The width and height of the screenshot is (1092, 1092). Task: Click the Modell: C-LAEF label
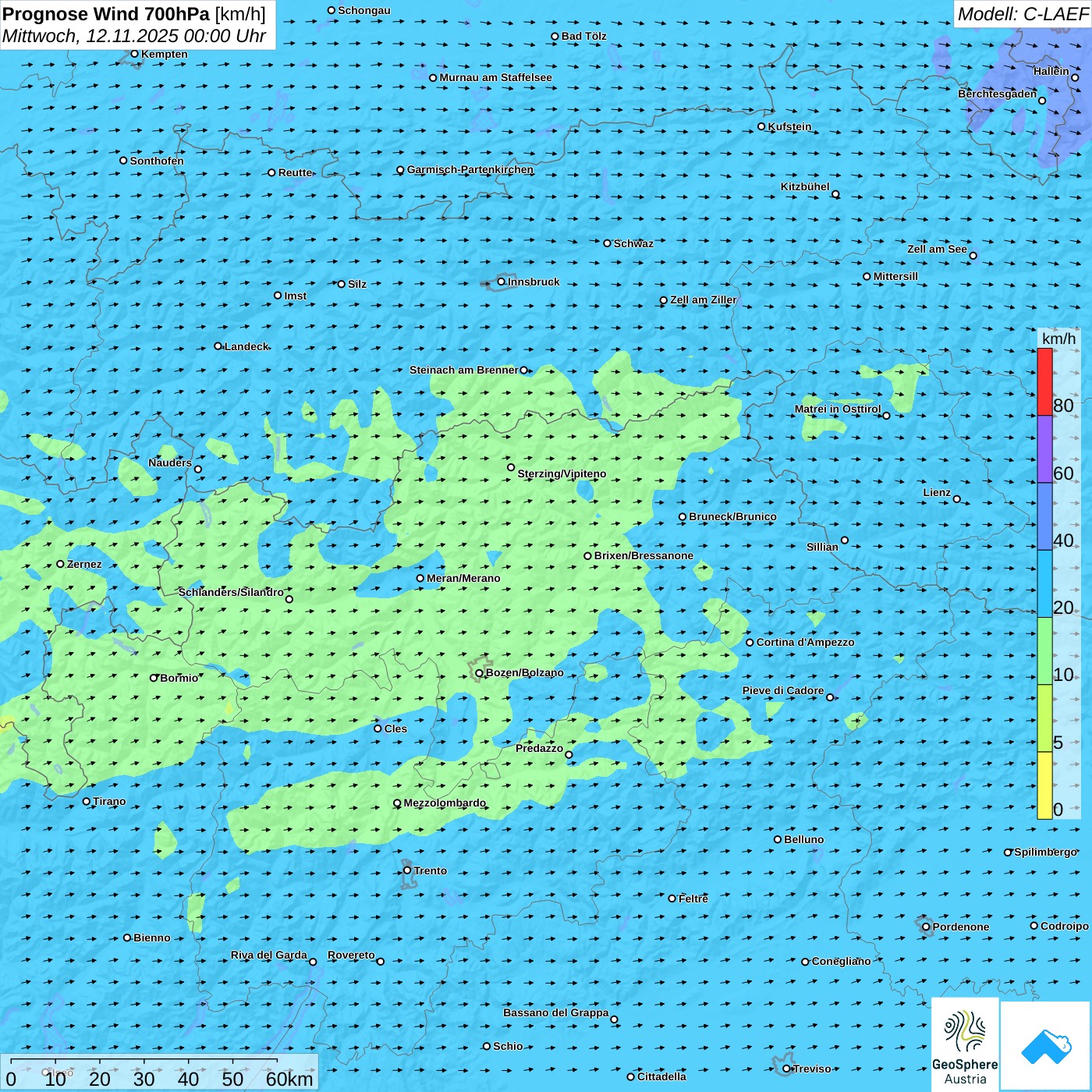(1022, 14)
